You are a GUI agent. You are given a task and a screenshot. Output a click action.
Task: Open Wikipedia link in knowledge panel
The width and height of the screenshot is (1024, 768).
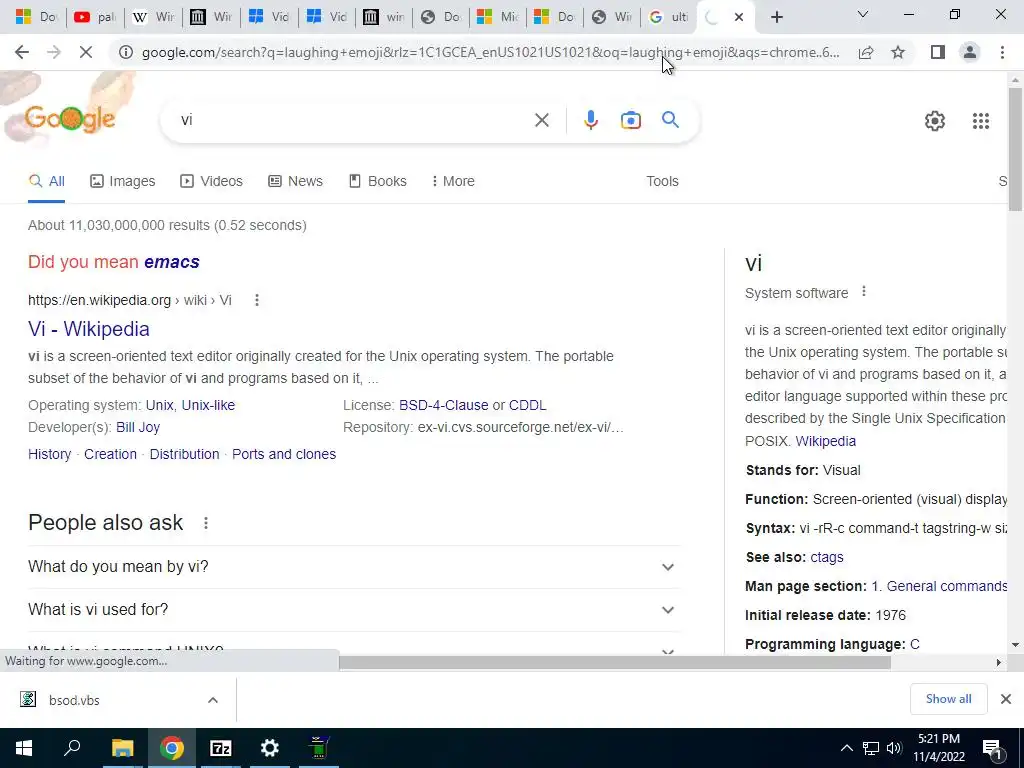pyautogui.click(x=825, y=441)
